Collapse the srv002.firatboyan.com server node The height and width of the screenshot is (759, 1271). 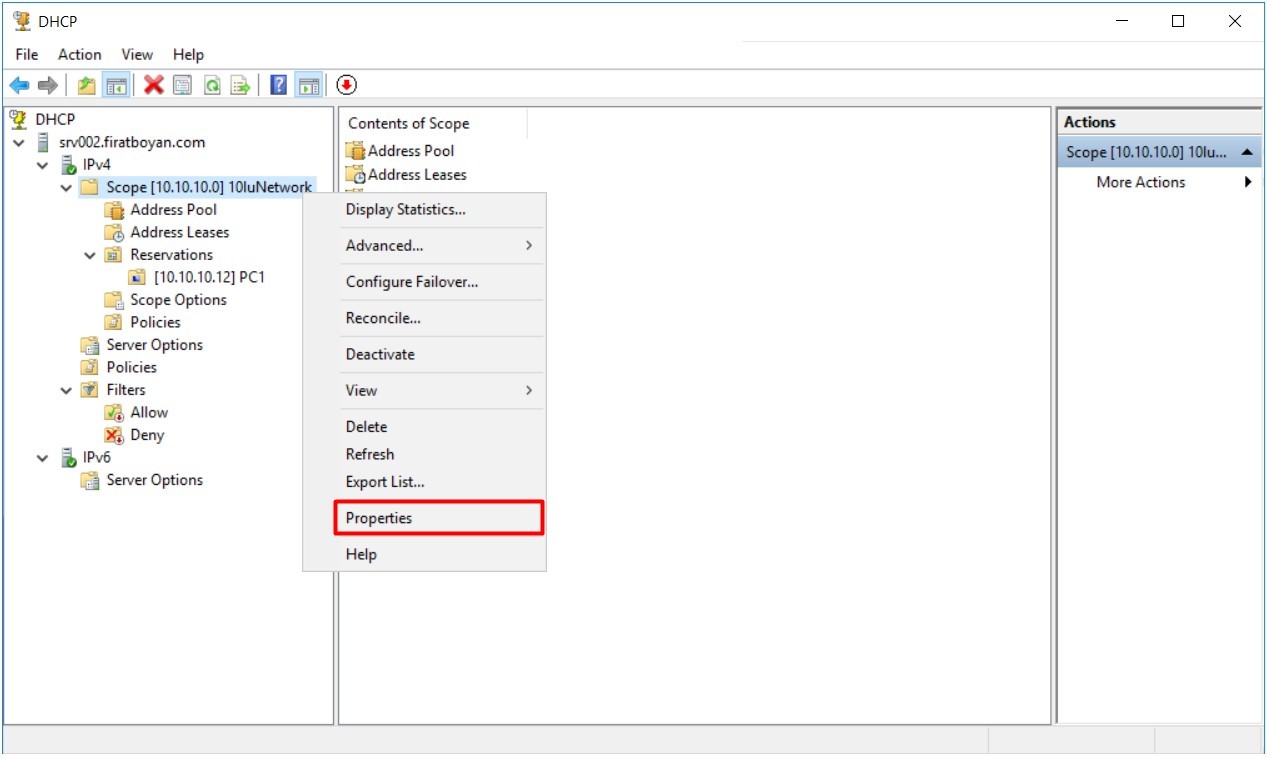(x=18, y=143)
